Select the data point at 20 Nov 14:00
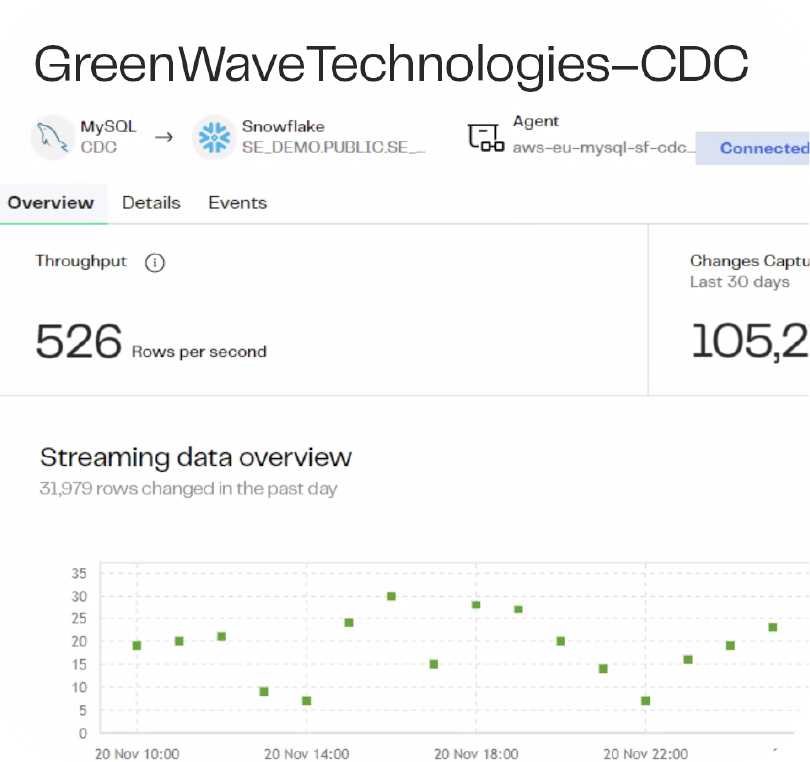This screenshot has width=810, height=762. click(x=306, y=700)
